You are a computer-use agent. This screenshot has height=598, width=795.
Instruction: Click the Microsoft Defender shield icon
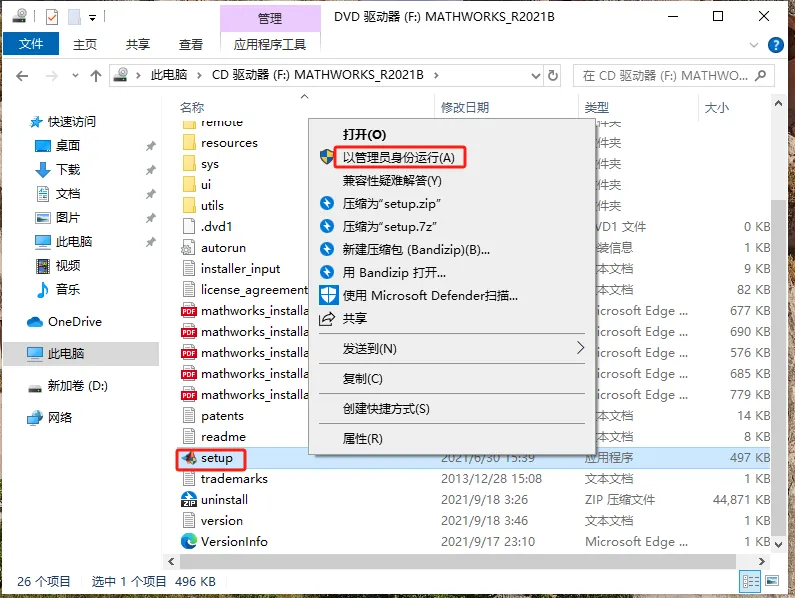(x=329, y=295)
